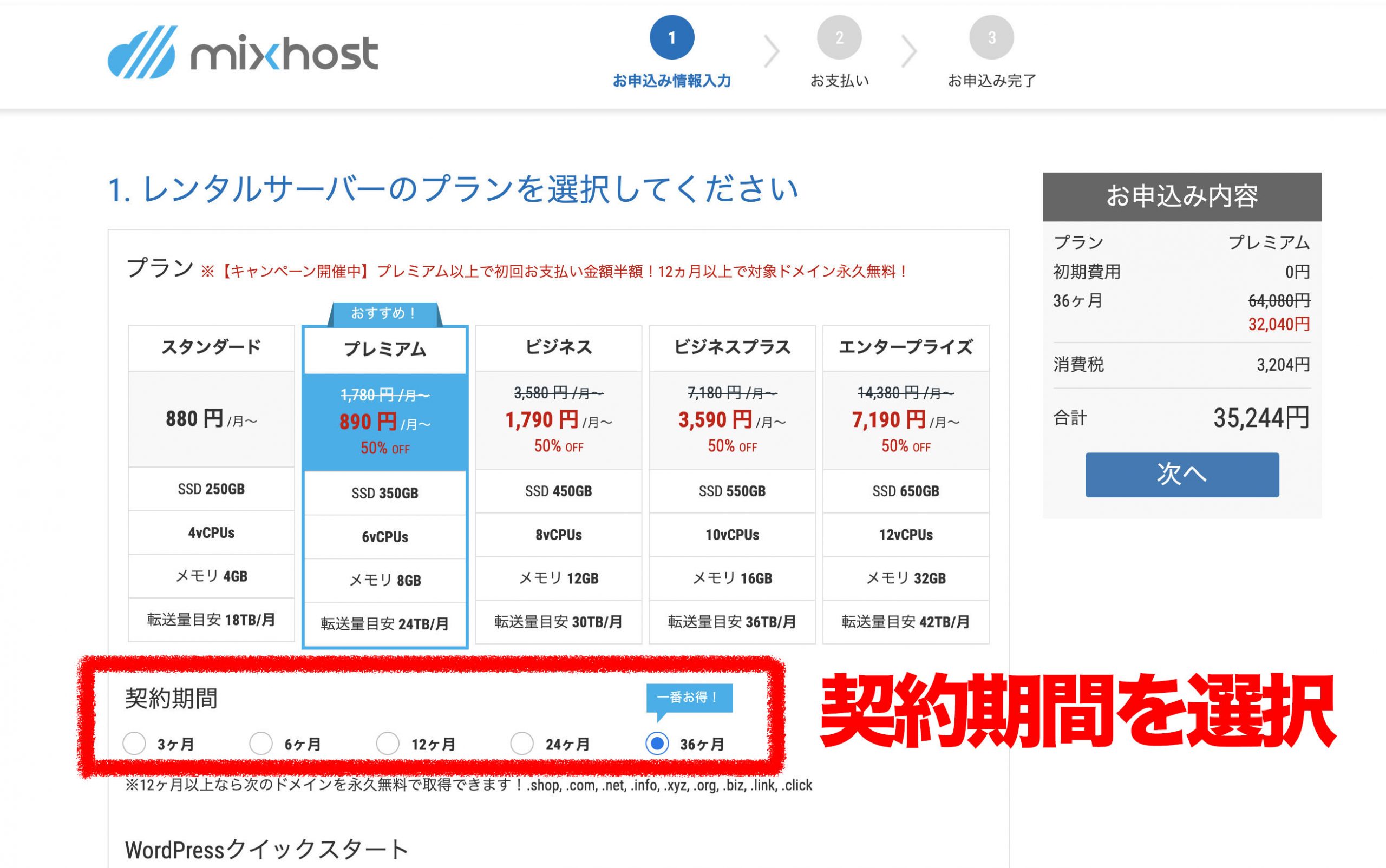Select the 3ヶ月 contract period
Image resolution: width=1386 pixels, height=868 pixels.
134,744
